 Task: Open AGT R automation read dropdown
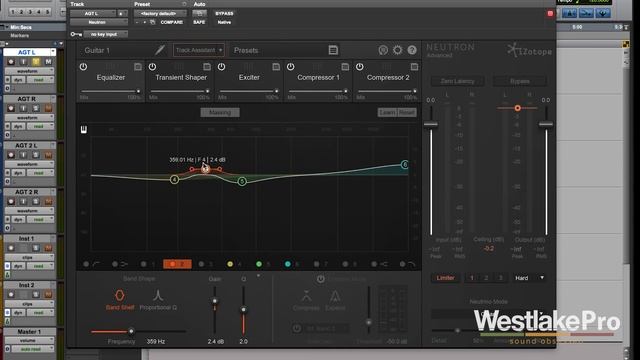point(41,127)
